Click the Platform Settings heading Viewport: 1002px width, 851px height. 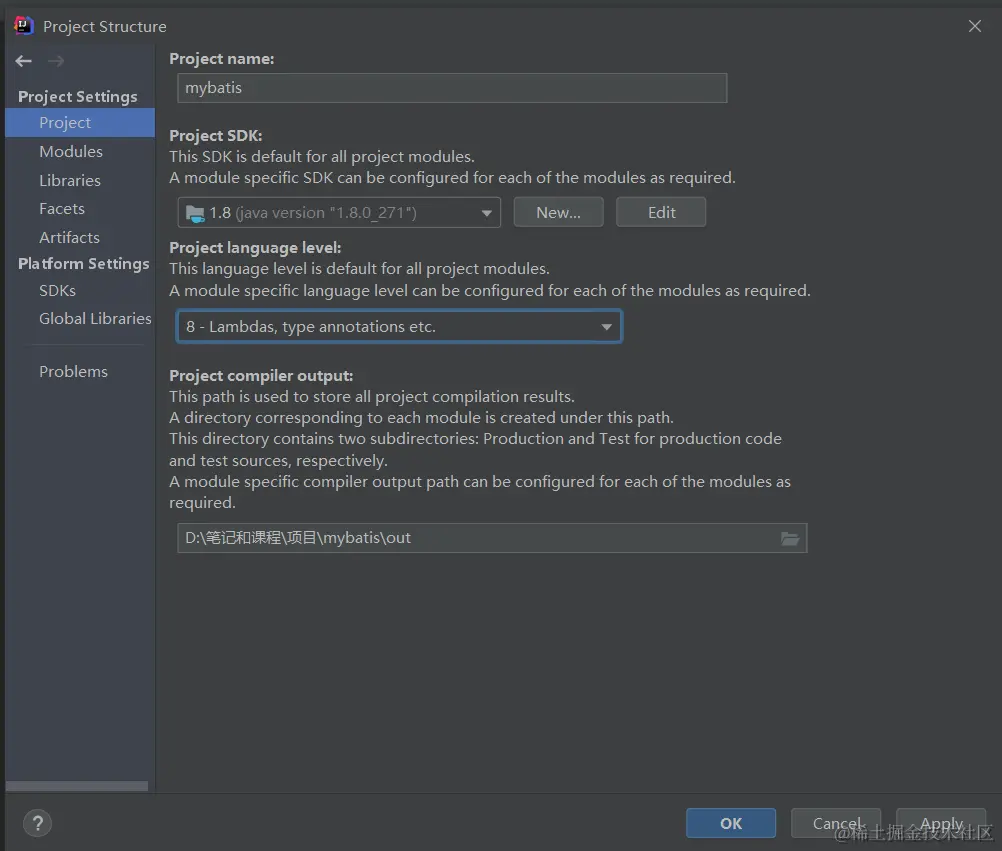point(84,263)
